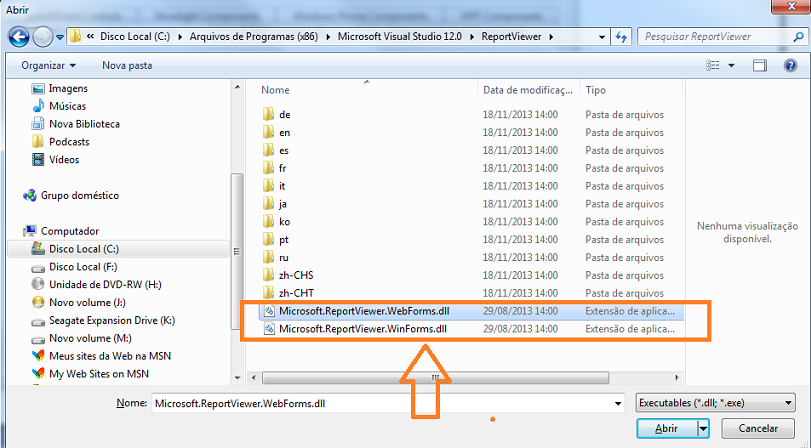Click Meus sites da Web na MSN
Image resolution: width=811 pixels, height=448 pixels.
[x=101, y=356]
